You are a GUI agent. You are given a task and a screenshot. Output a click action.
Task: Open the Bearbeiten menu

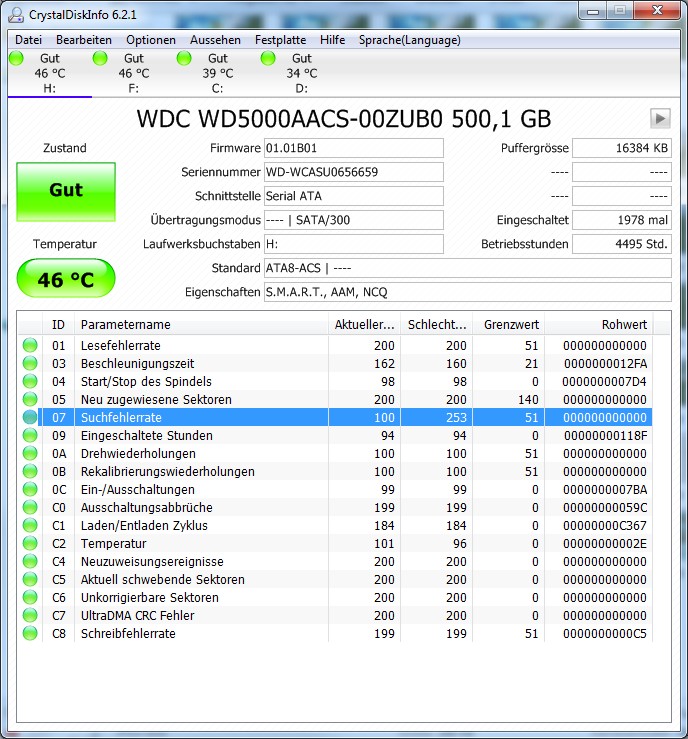click(84, 40)
